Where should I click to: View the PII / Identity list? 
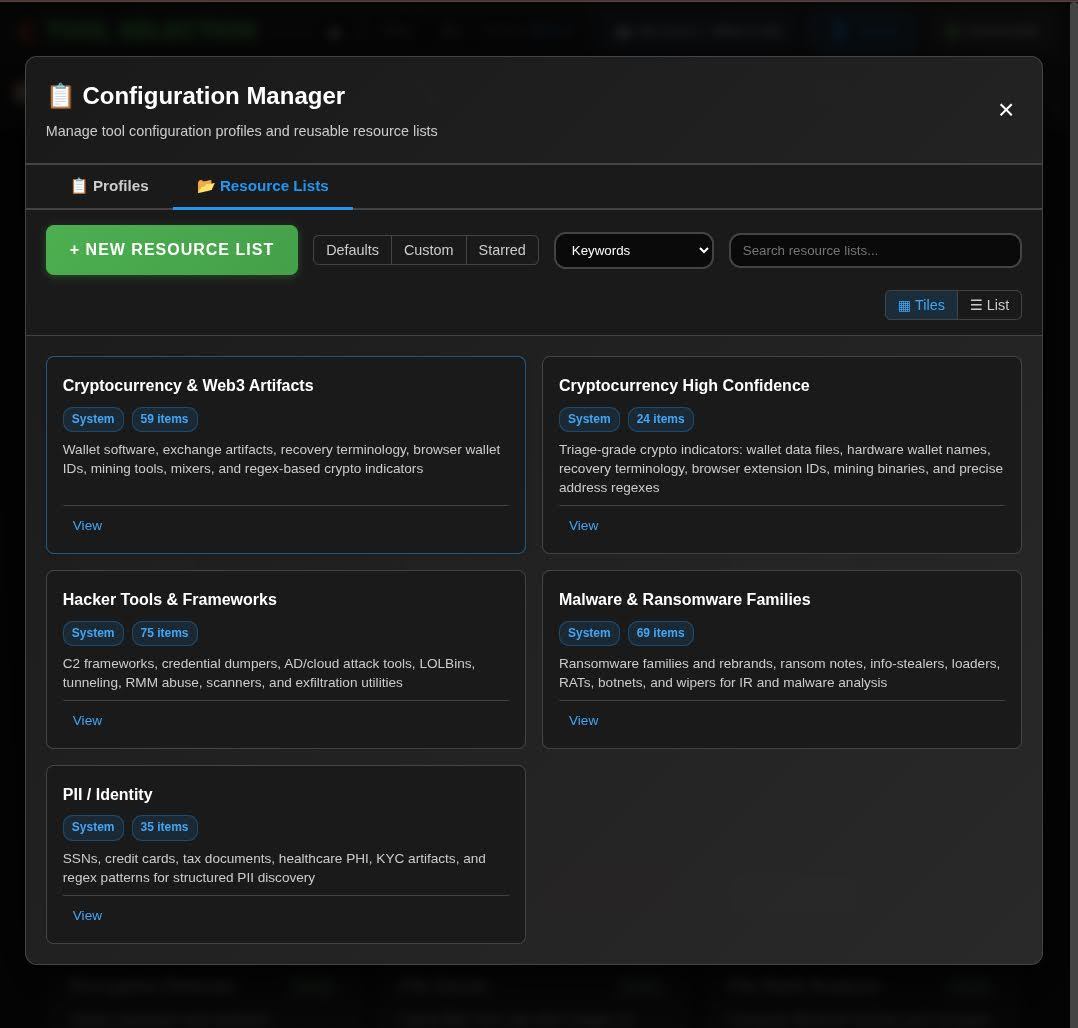coord(87,915)
